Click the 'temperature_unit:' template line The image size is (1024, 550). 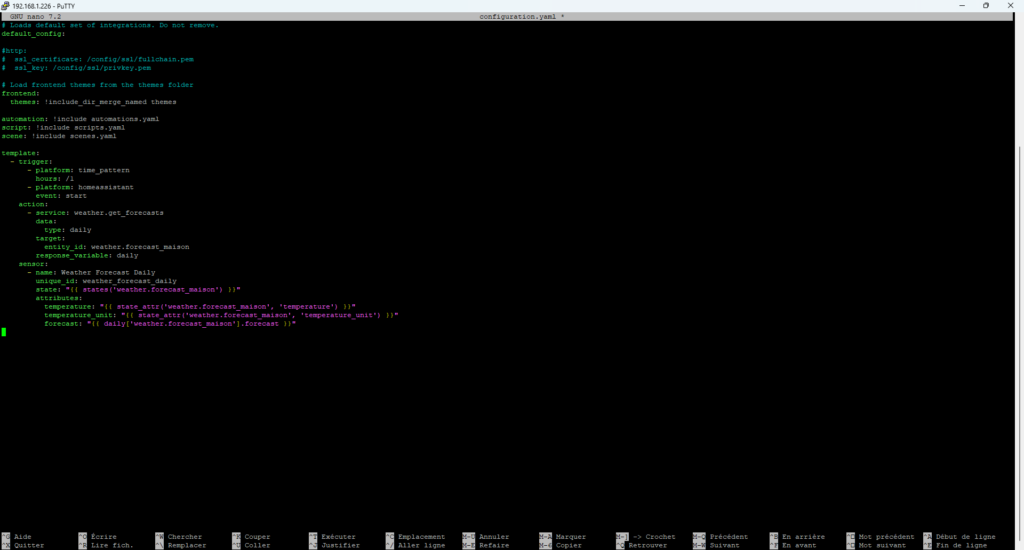point(221,315)
